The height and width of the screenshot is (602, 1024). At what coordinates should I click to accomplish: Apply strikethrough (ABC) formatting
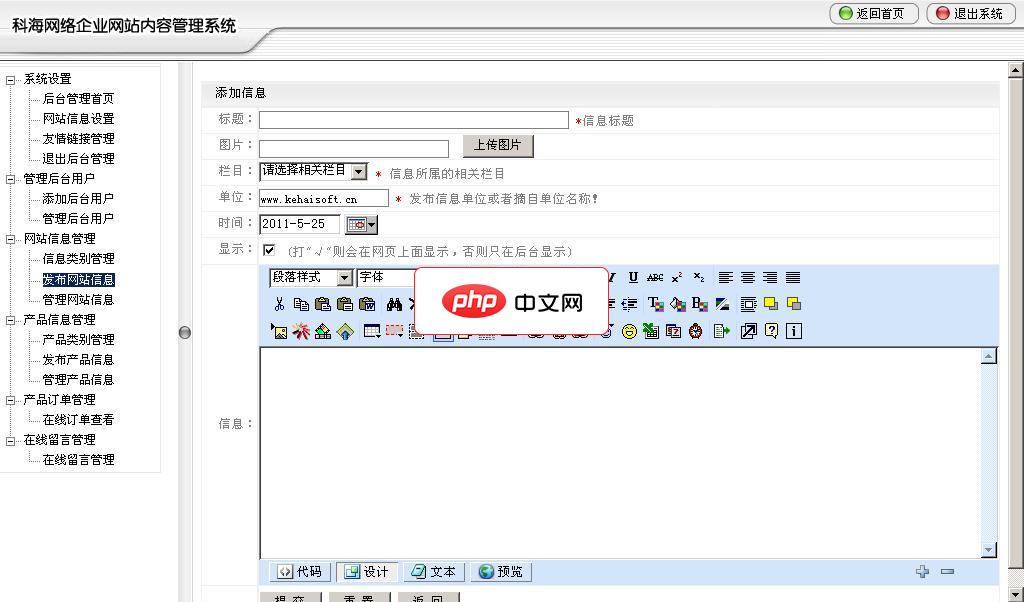tap(655, 277)
